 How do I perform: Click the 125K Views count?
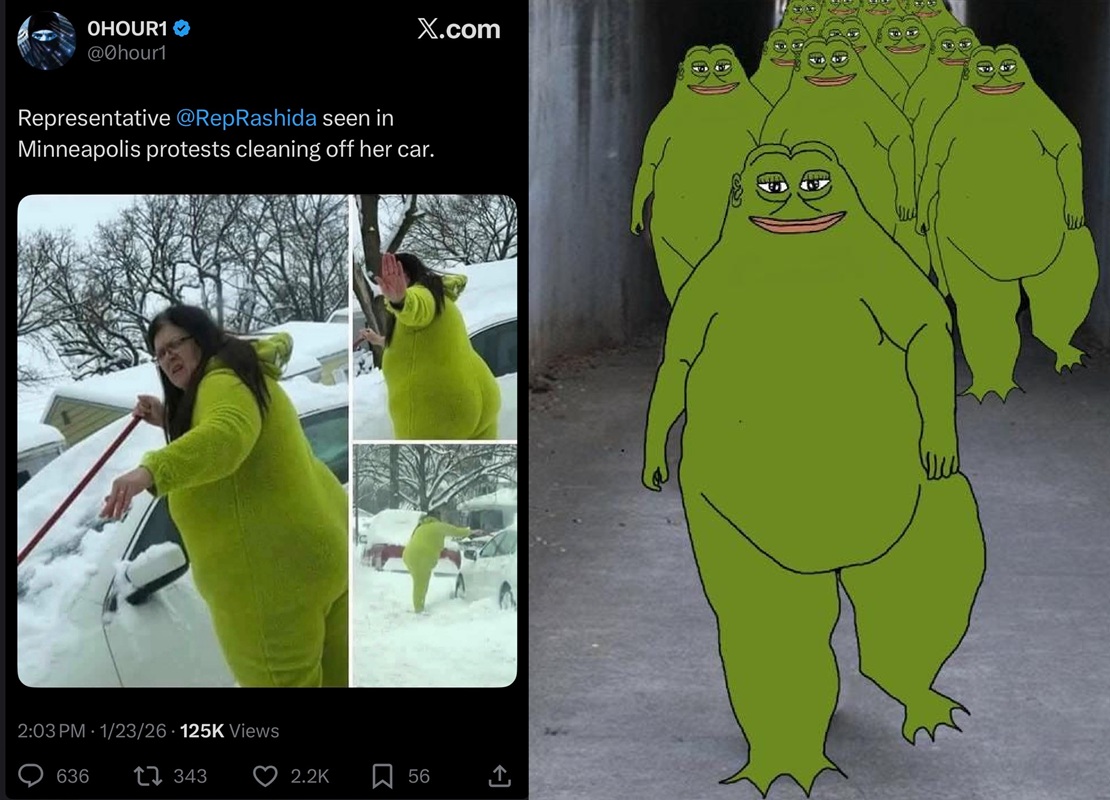tap(229, 731)
